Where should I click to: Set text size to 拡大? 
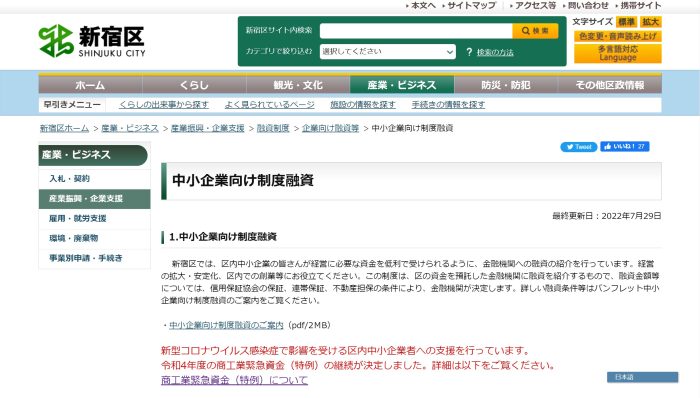[650, 22]
